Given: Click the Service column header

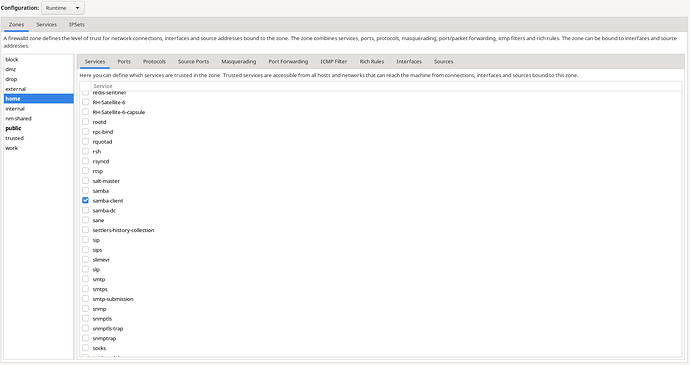Looking at the screenshot, I should [x=386, y=86].
